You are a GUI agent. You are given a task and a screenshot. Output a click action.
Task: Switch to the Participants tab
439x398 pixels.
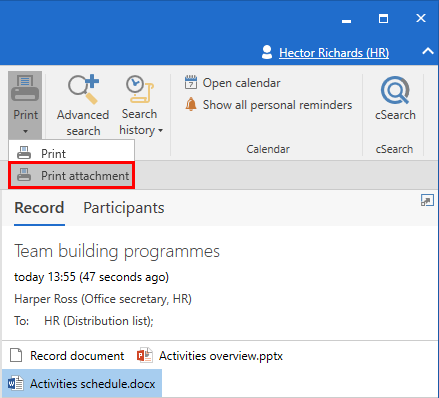tap(124, 208)
